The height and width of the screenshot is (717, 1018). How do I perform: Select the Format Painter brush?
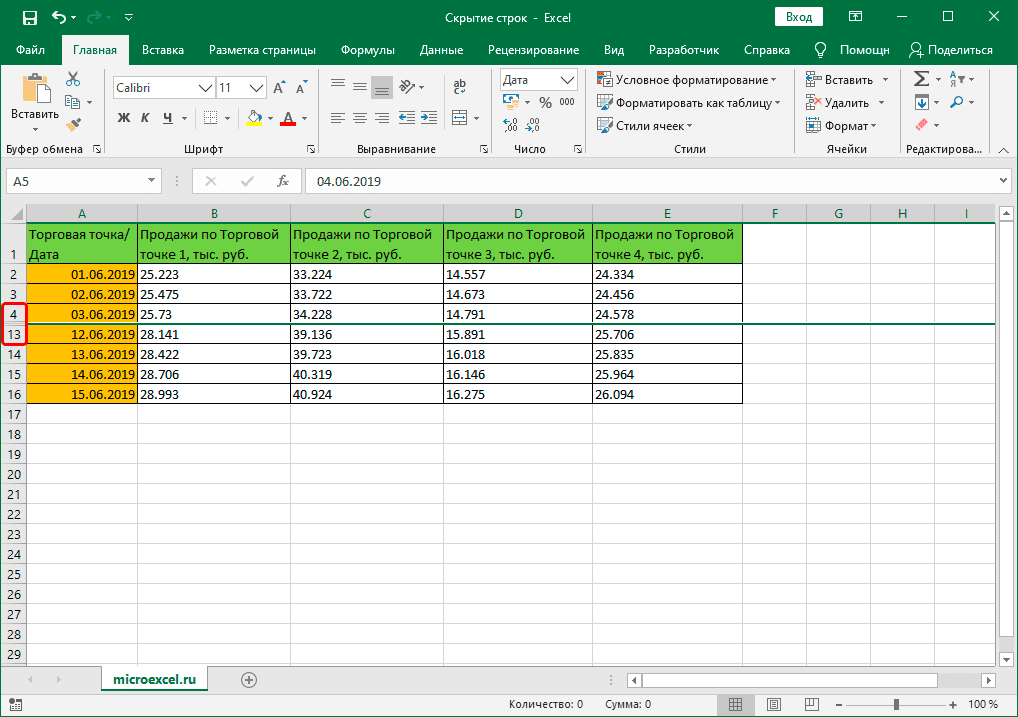pyautogui.click(x=73, y=124)
